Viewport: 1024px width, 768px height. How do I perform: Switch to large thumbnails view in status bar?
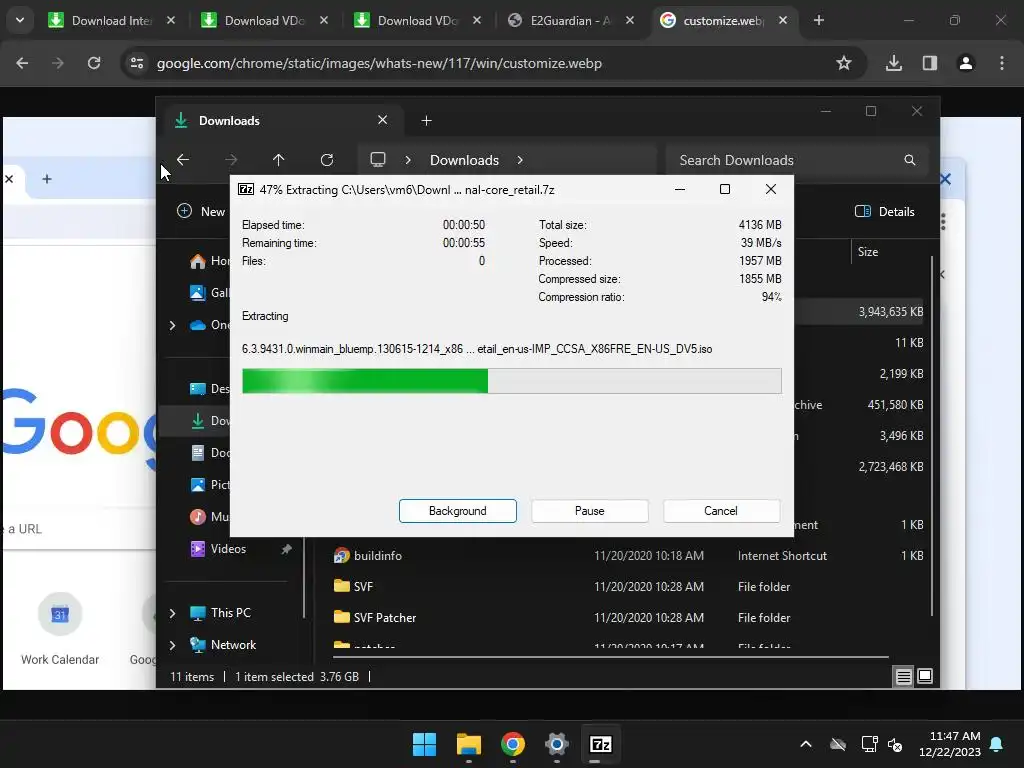925,677
